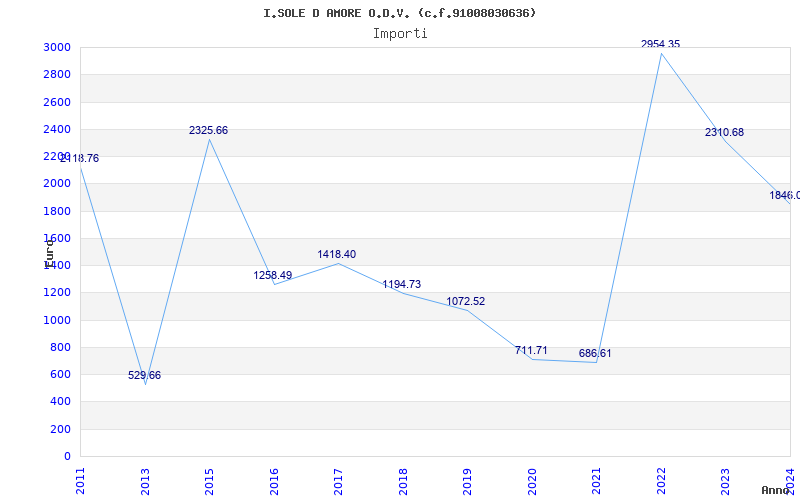Select the 2954.35 data label
This screenshot has height=500, width=800.
(660, 44)
